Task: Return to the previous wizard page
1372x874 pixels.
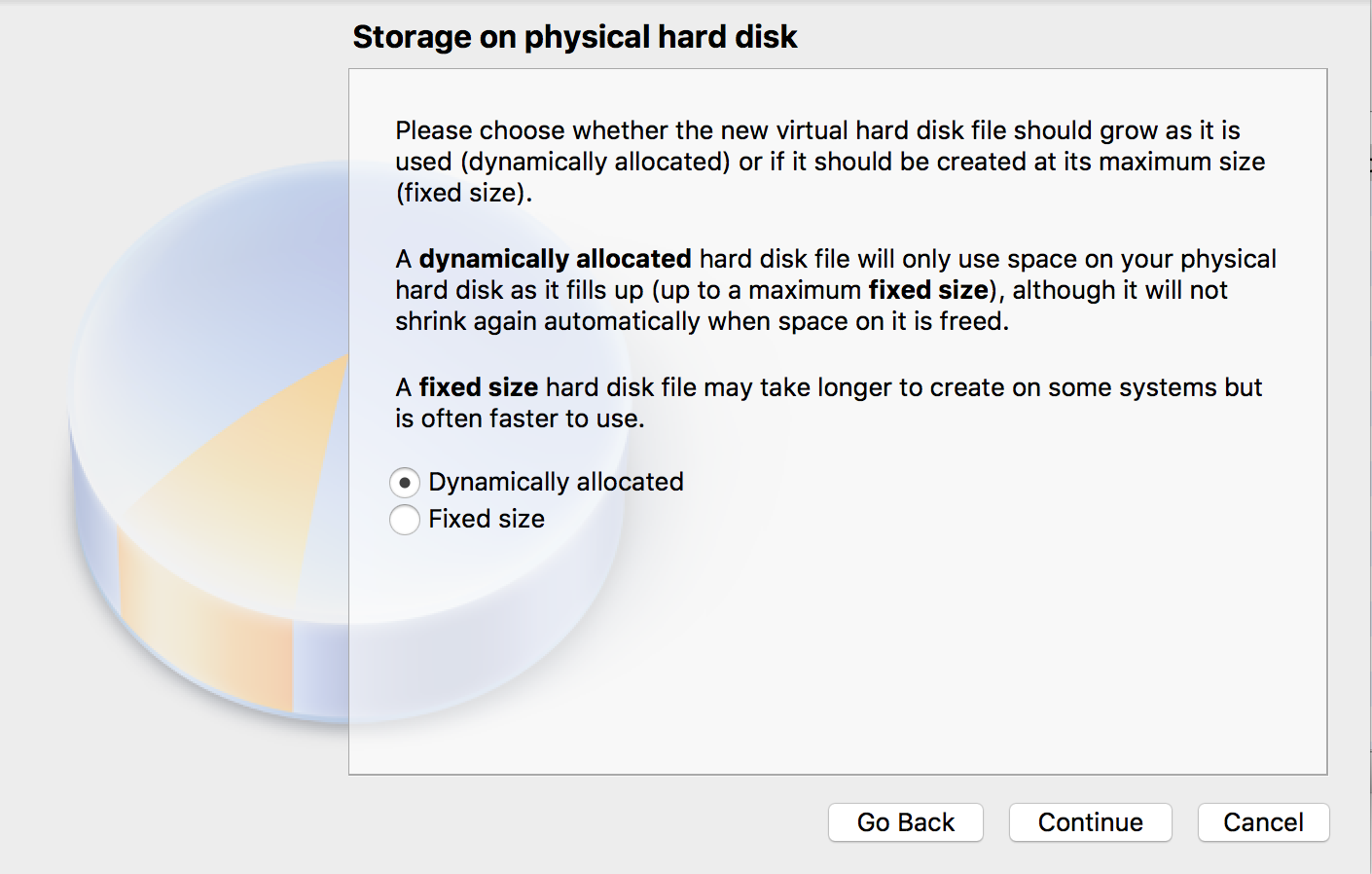Action: point(905,822)
